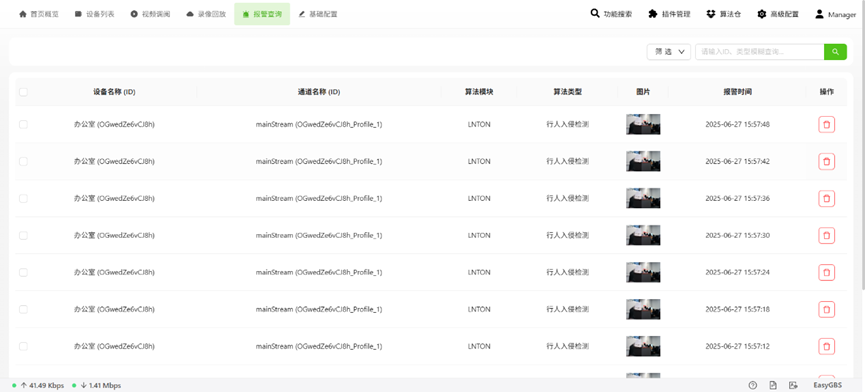Open 算法仓 algorithm store
Image resolution: width=865 pixels, height=392 pixels.
(x=724, y=14)
